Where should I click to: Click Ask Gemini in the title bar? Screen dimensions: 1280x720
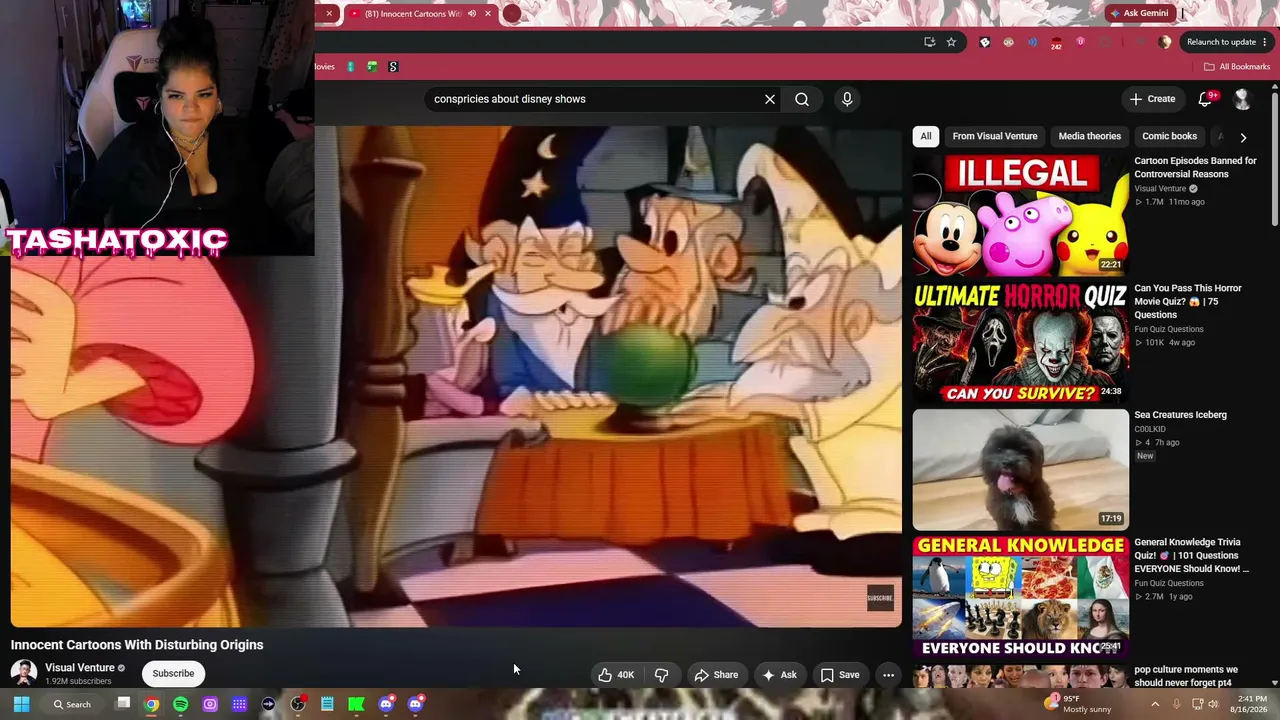pyautogui.click(x=1139, y=14)
